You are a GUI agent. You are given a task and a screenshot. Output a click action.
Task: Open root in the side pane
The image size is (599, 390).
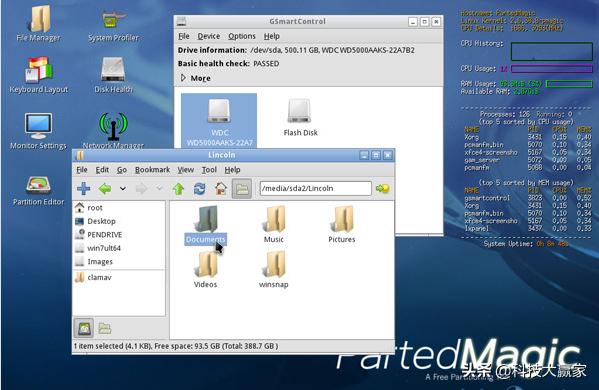pyautogui.click(x=119, y=208)
